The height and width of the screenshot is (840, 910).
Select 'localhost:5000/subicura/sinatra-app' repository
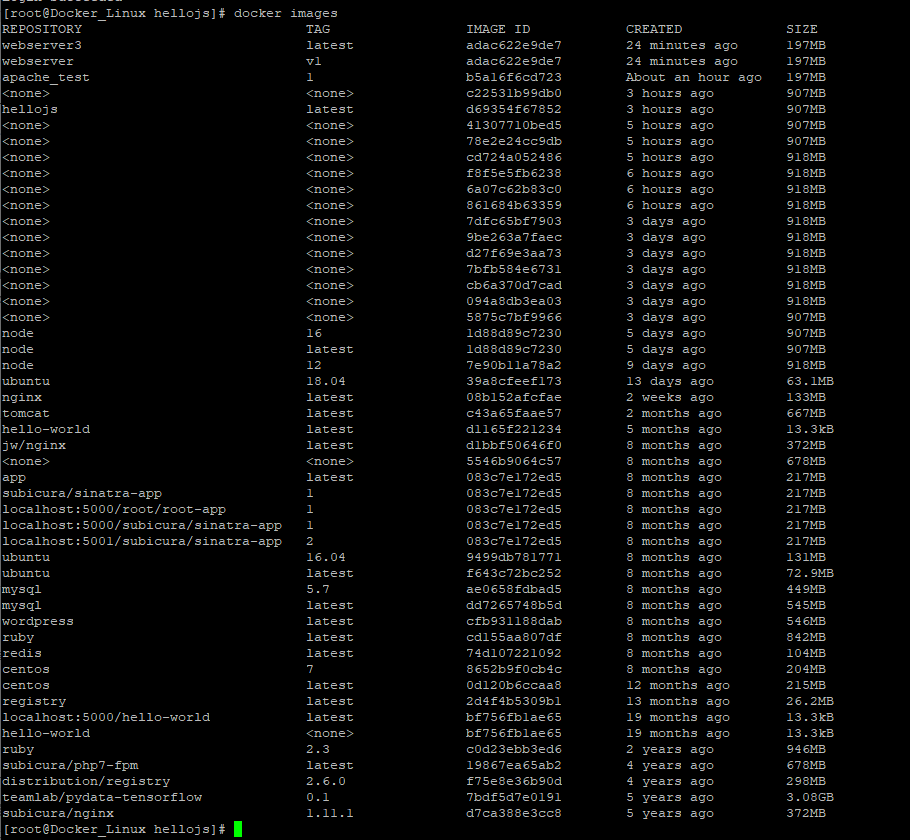pyautogui.click(x=142, y=525)
